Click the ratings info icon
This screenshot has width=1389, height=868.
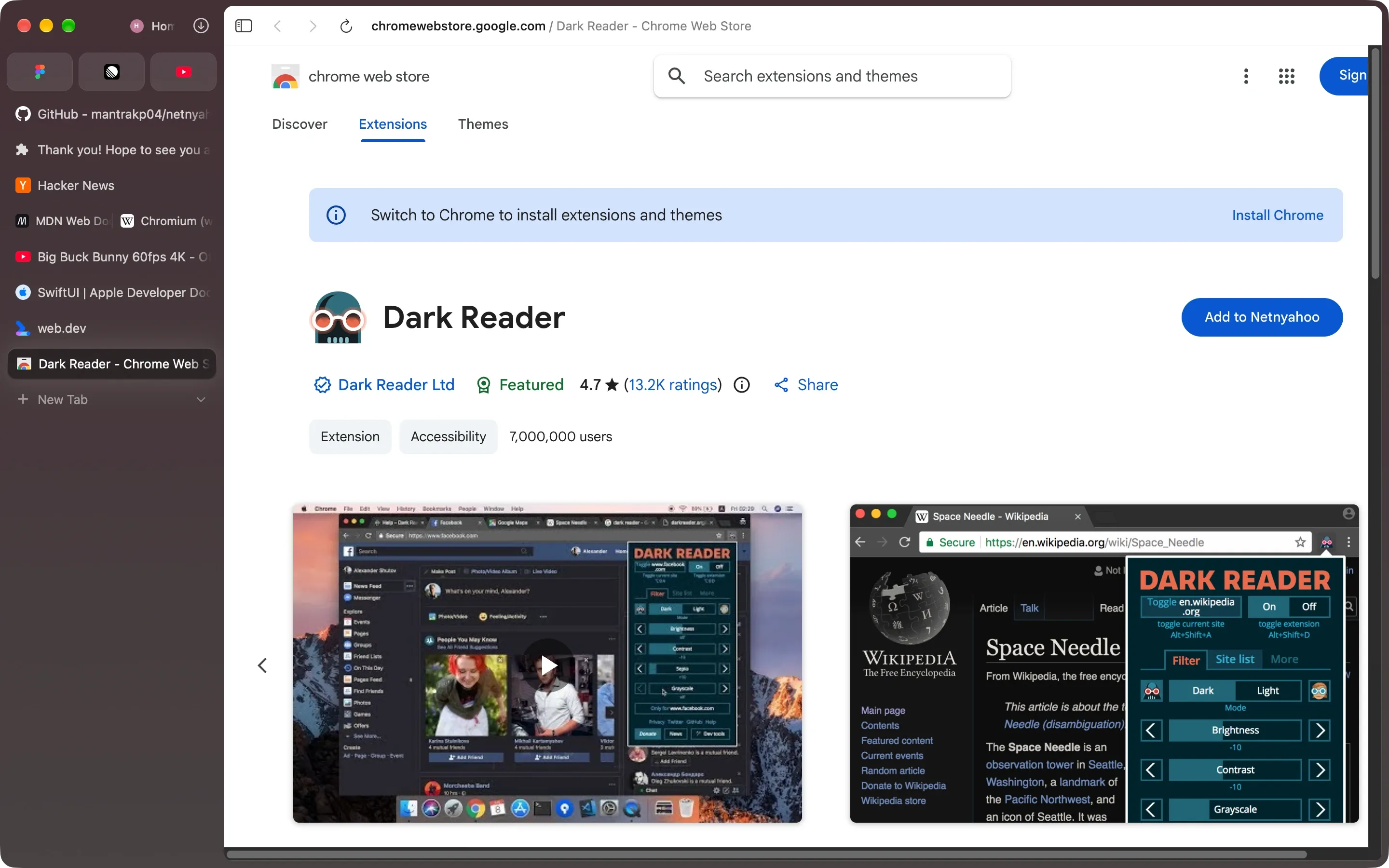click(x=742, y=385)
